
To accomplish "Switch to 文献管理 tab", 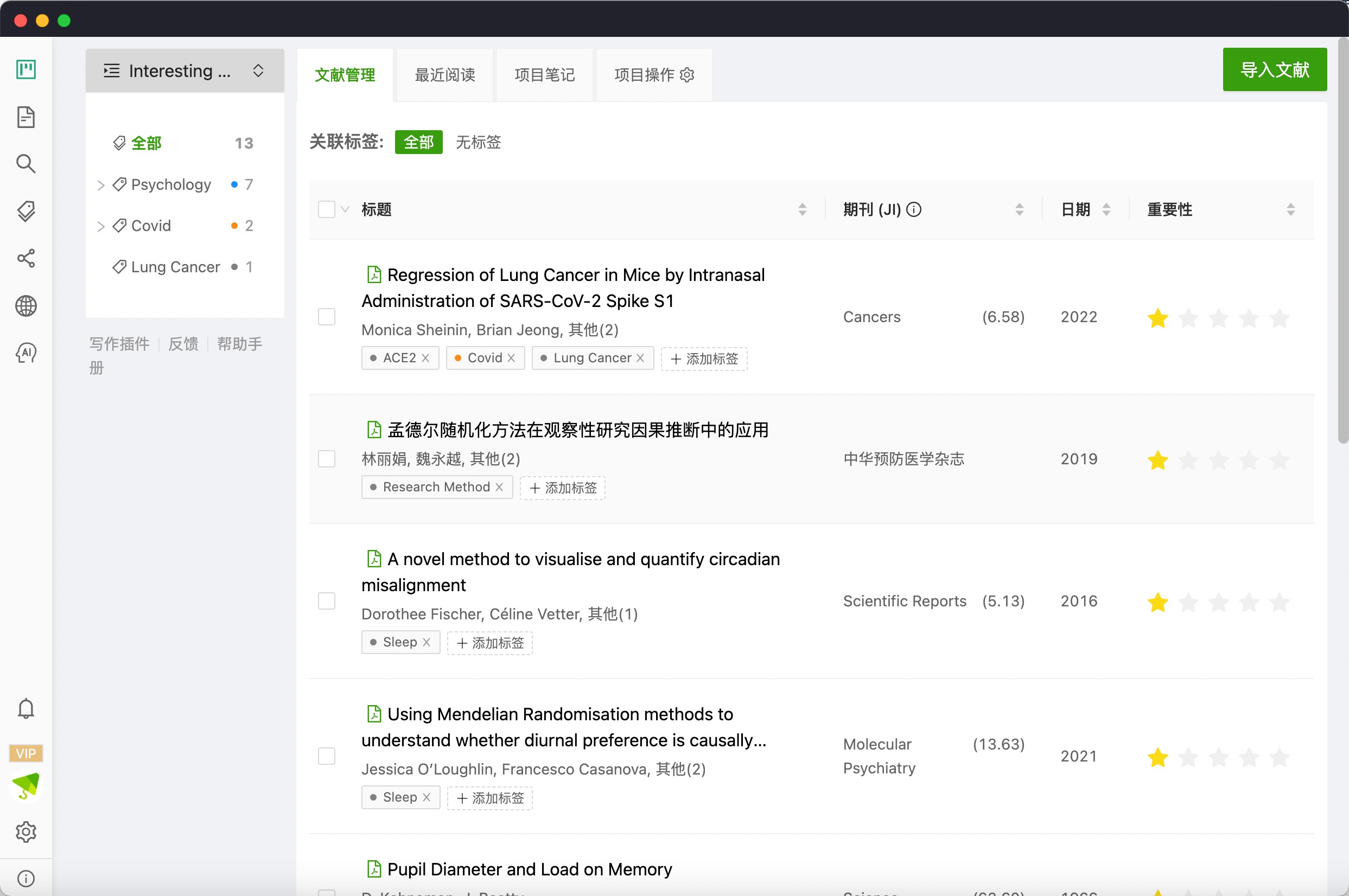I will [x=345, y=75].
